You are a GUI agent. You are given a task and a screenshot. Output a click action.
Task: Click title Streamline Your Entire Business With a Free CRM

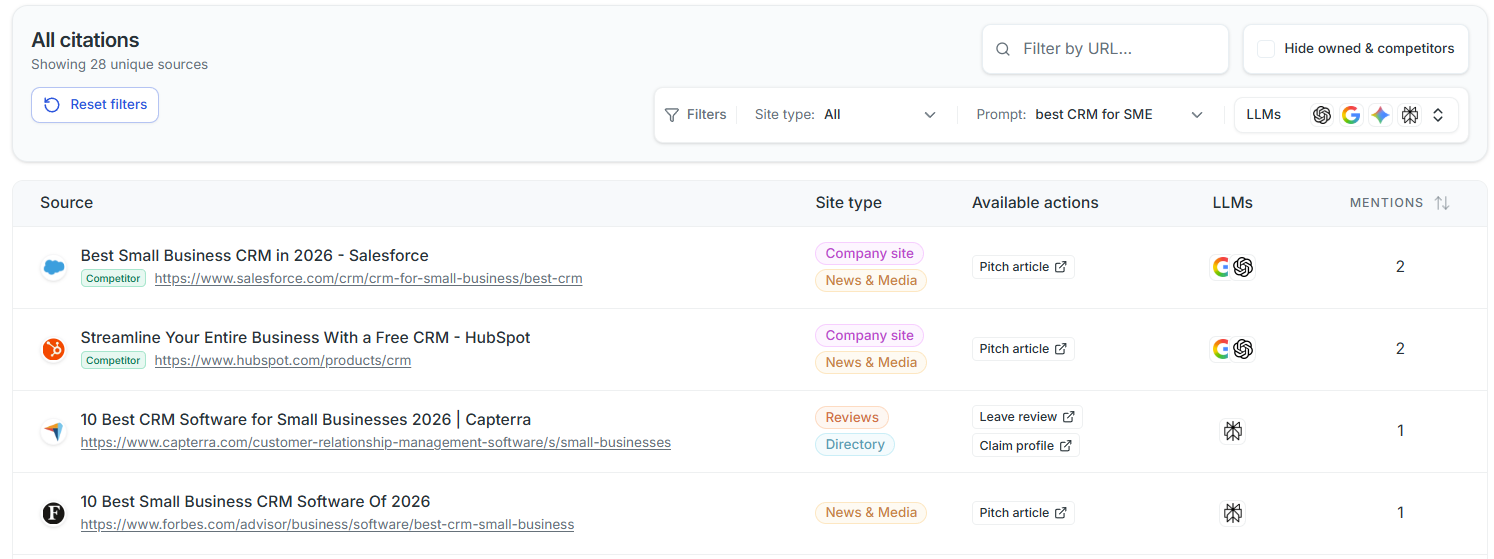click(x=305, y=338)
